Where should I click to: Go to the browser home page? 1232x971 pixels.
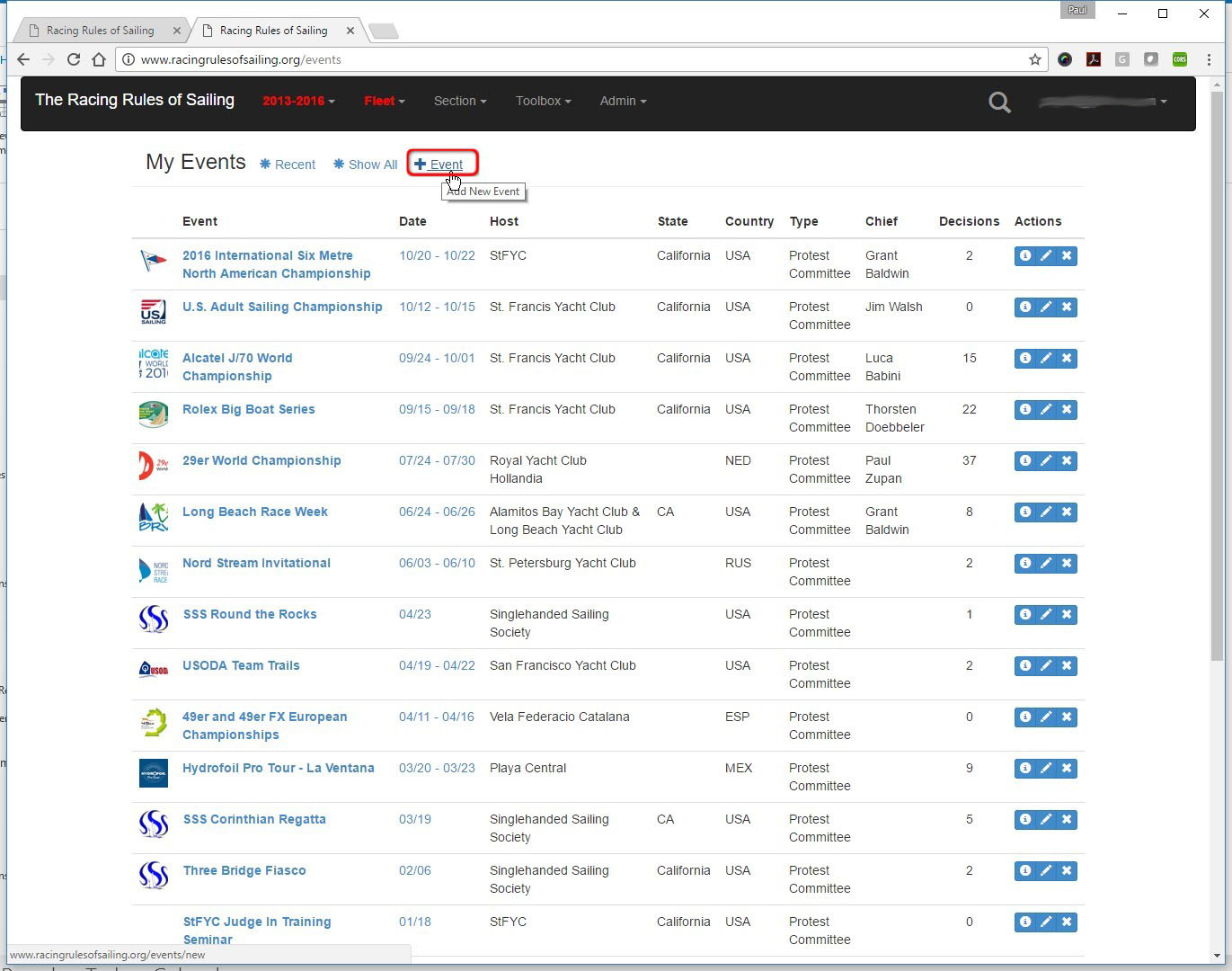pyautogui.click(x=99, y=59)
